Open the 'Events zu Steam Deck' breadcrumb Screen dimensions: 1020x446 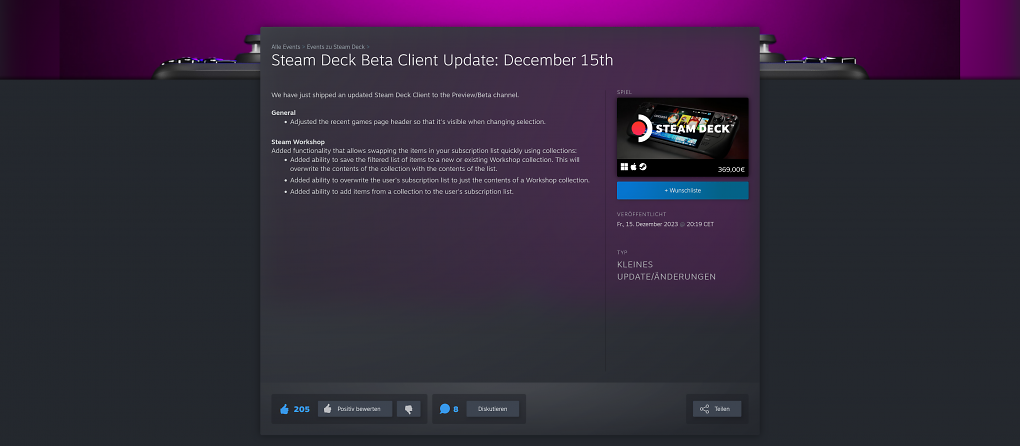point(336,47)
